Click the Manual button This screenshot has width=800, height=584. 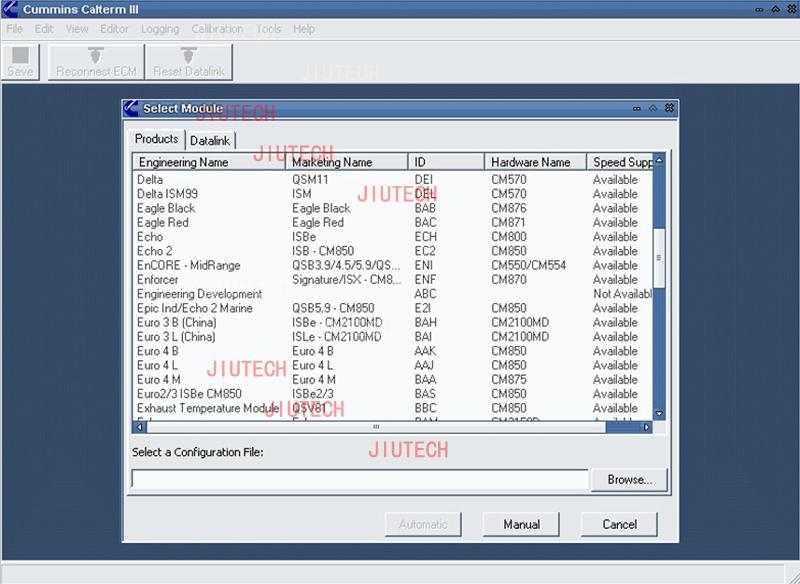(x=521, y=524)
